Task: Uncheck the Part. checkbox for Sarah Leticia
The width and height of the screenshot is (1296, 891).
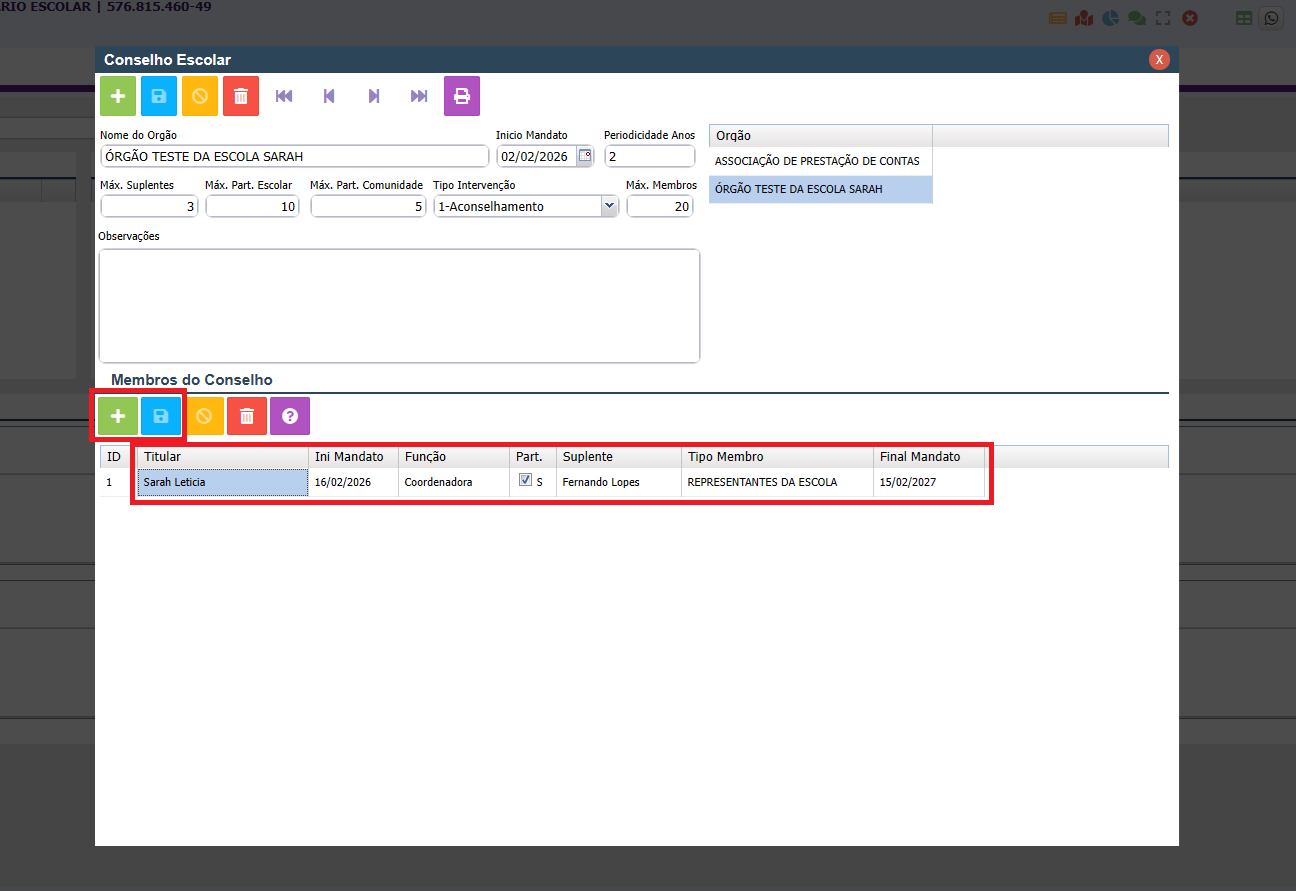Action: (525, 481)
